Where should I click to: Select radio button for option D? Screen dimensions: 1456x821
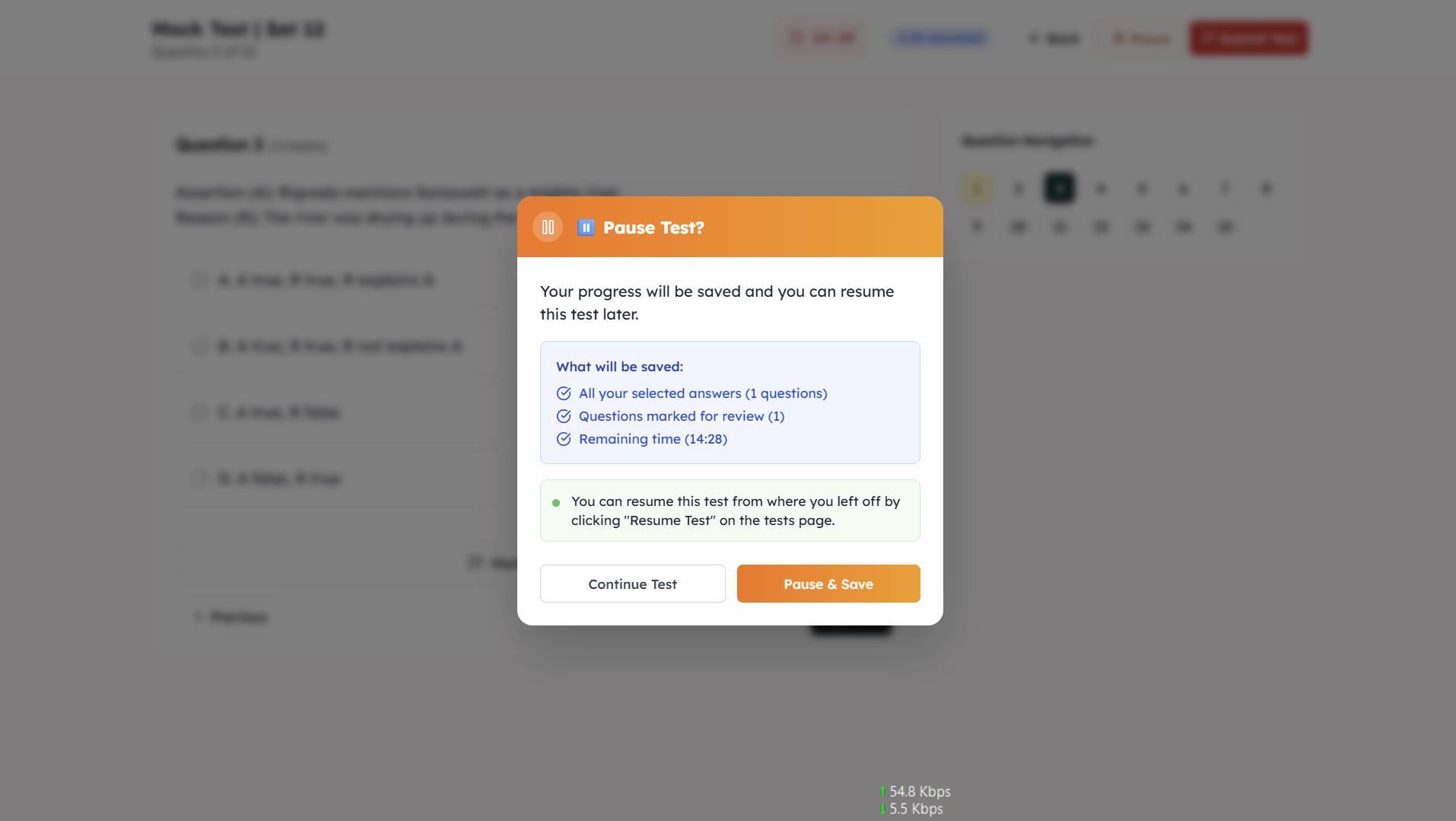[199, 479]
